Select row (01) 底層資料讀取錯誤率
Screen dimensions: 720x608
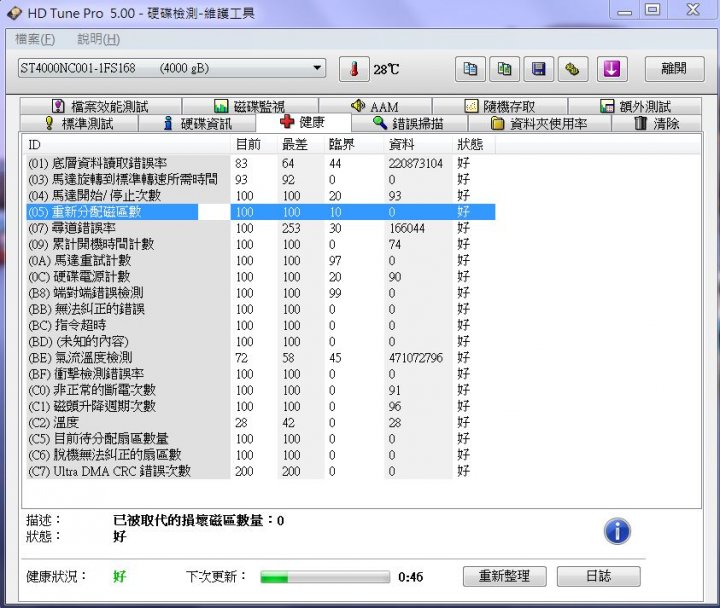(x=261, y=163)
